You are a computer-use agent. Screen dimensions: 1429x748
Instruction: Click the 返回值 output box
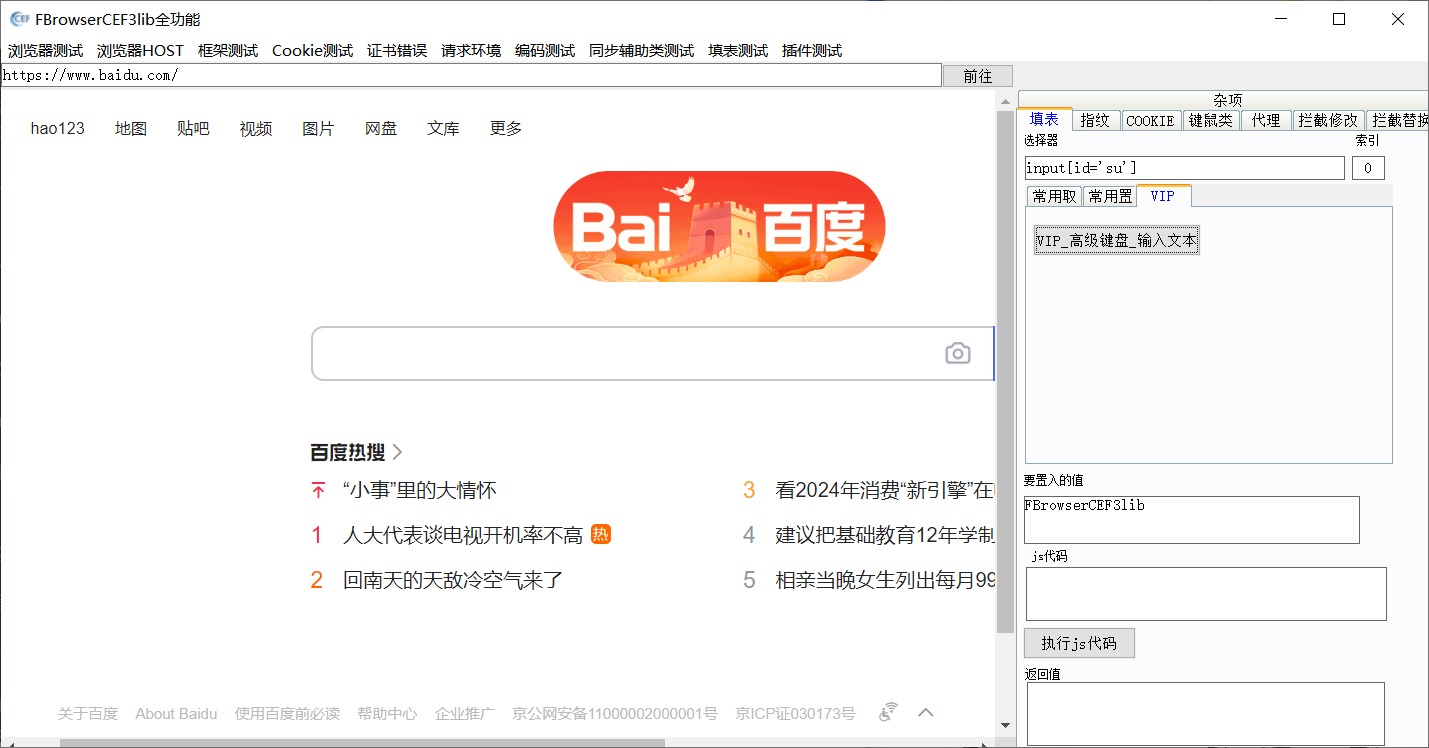(x=1206, y=713)
